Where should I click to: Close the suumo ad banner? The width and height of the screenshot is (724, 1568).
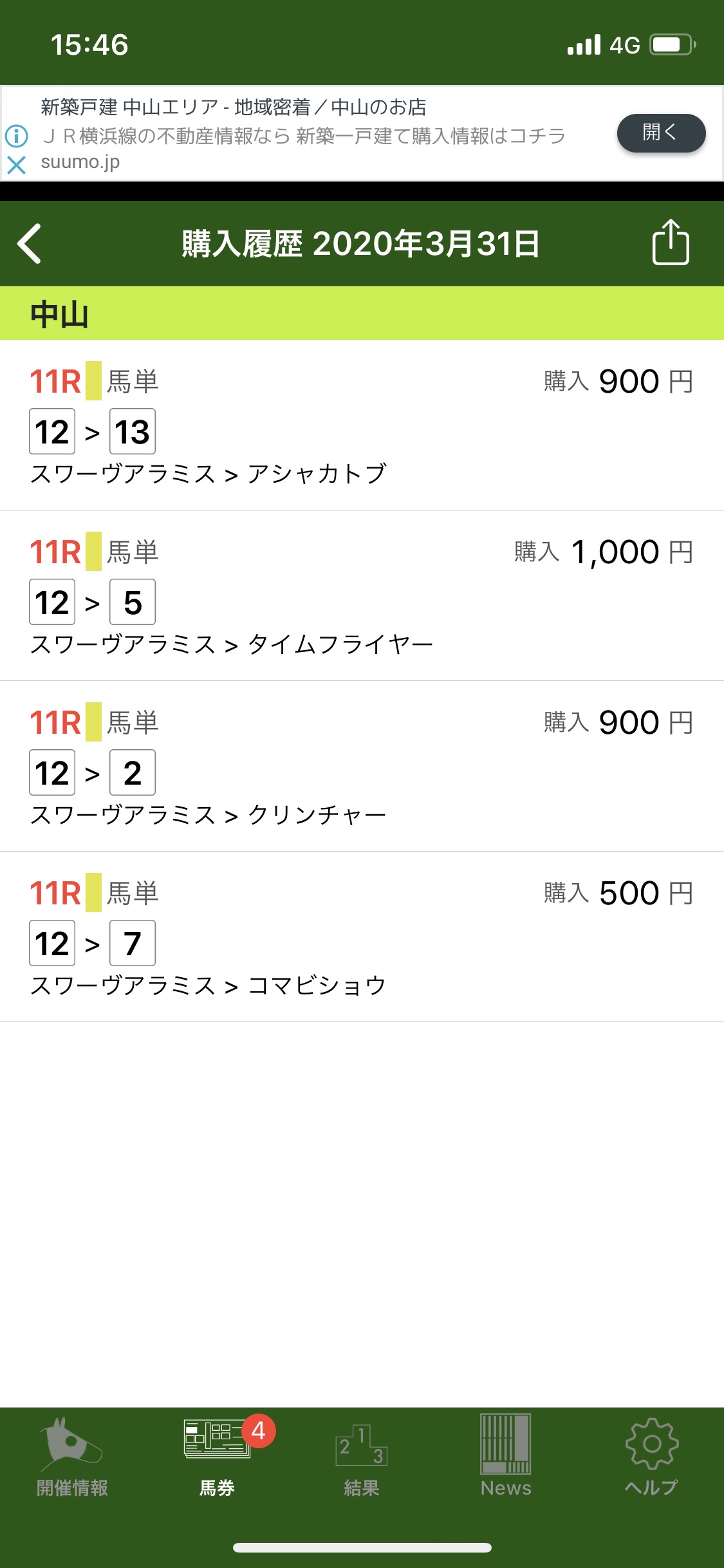click(x=16, y=165)
